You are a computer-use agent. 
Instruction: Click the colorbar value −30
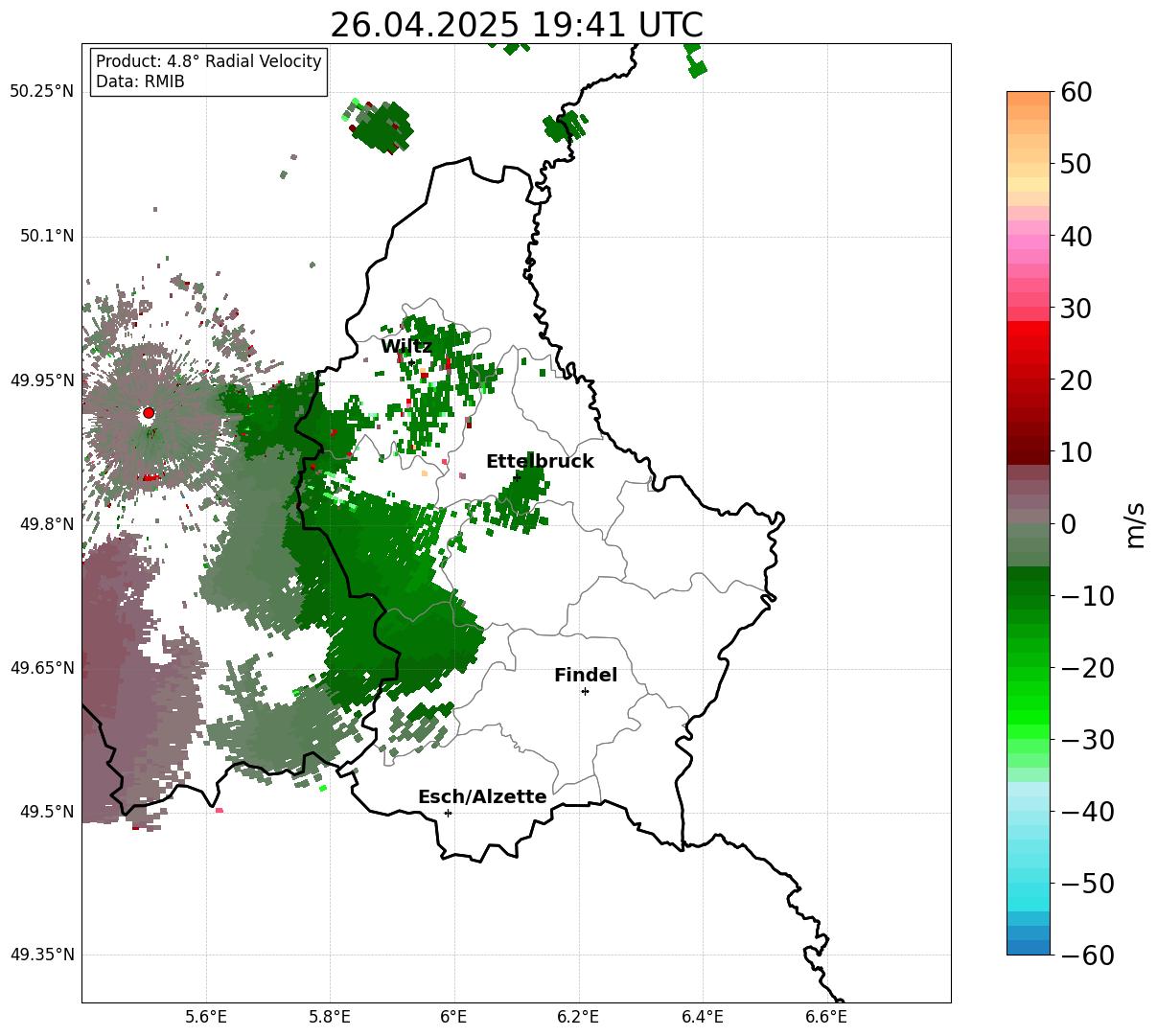pyautogui.click(x=1086, y=740)
